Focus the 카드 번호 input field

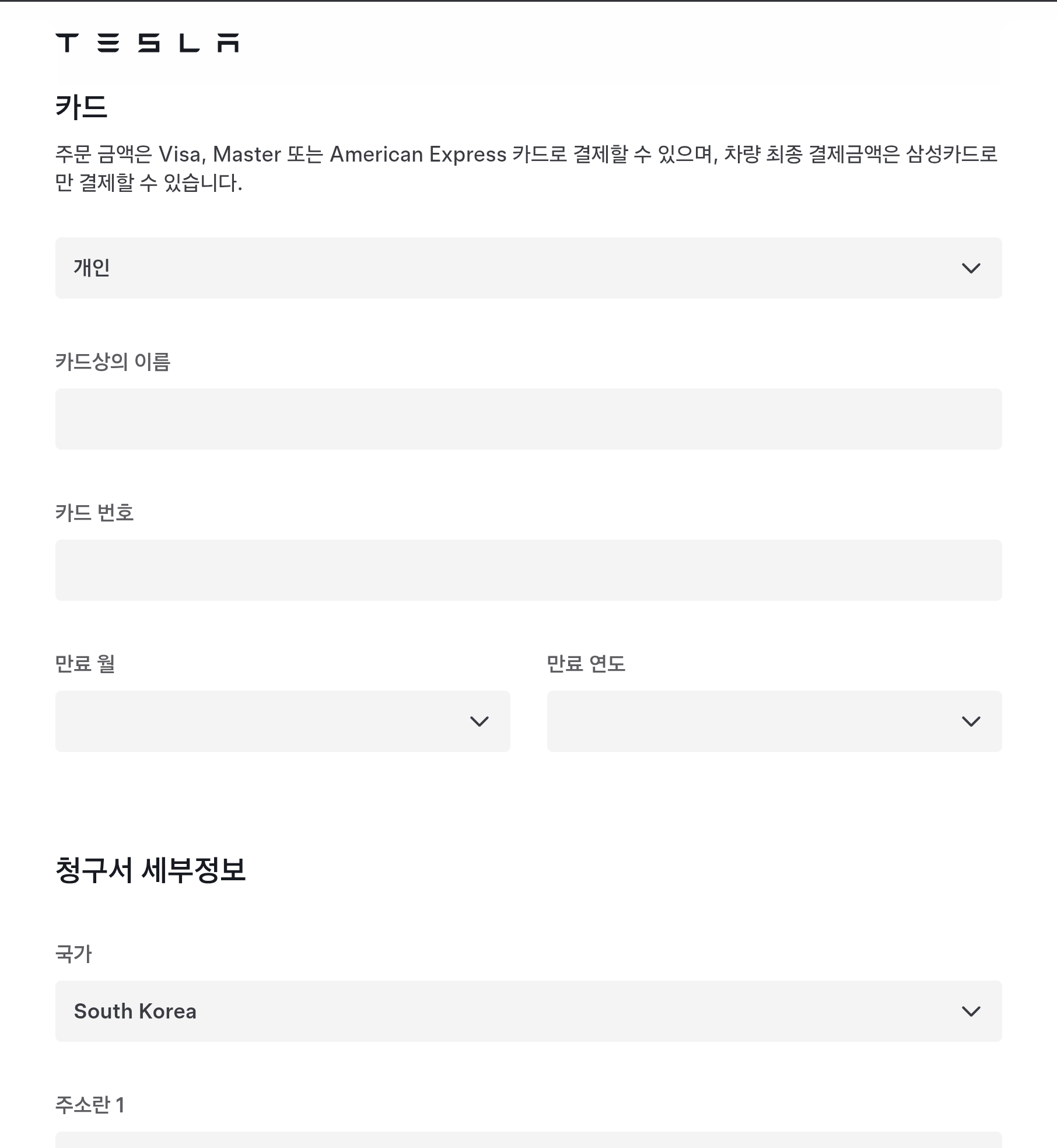click(528, 570)
